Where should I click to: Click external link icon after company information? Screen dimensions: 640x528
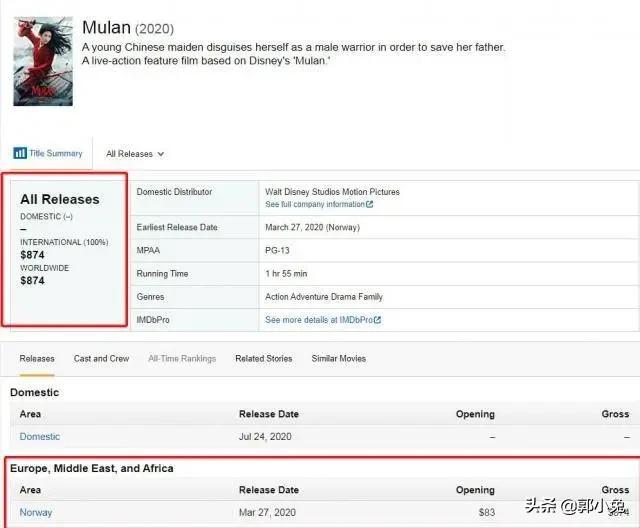click(x=369, y=204)
